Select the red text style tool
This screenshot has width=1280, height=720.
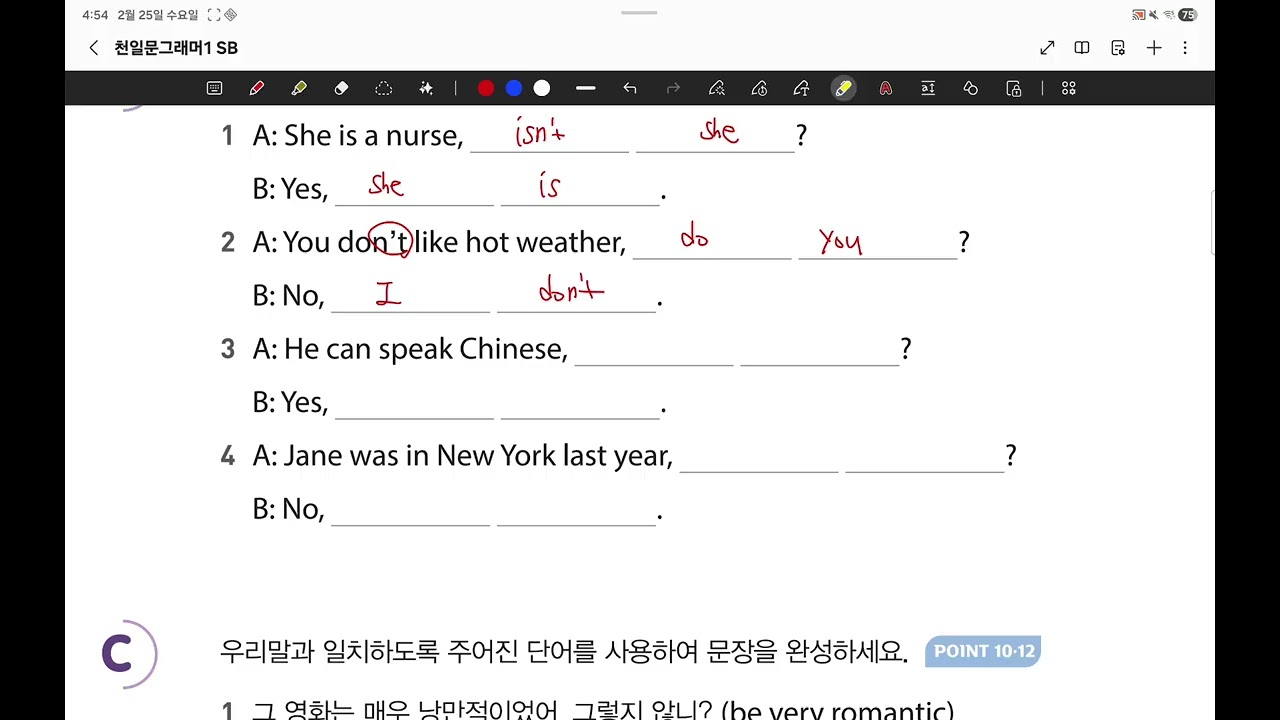click(886, 89)
